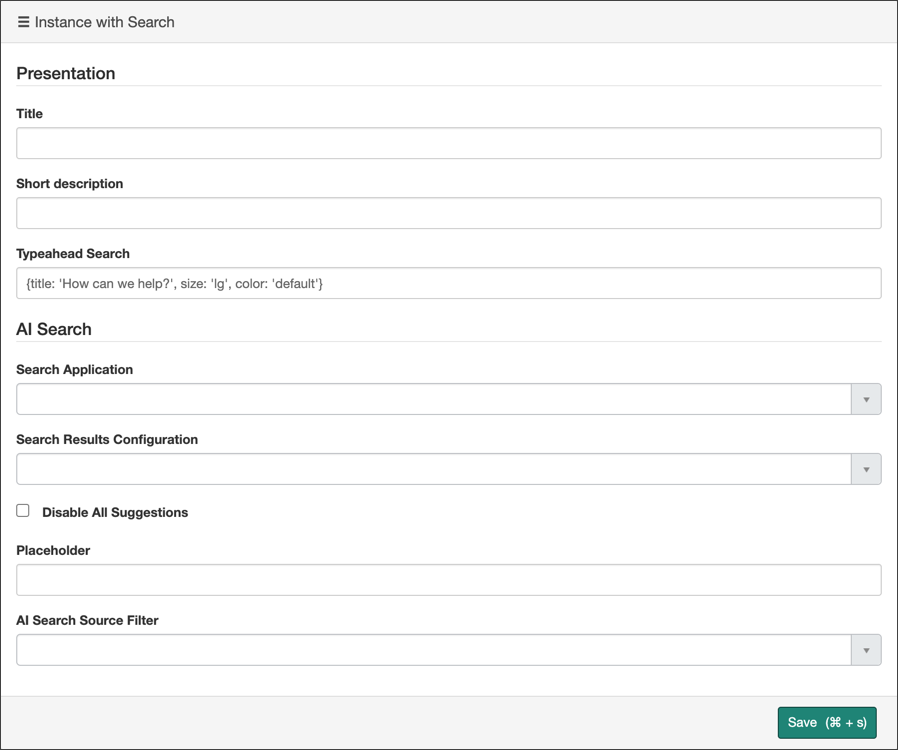Screen dimensions: 898x750
Task: Click the Typeahead Search configuration field
Action: [x=448, y=283]
